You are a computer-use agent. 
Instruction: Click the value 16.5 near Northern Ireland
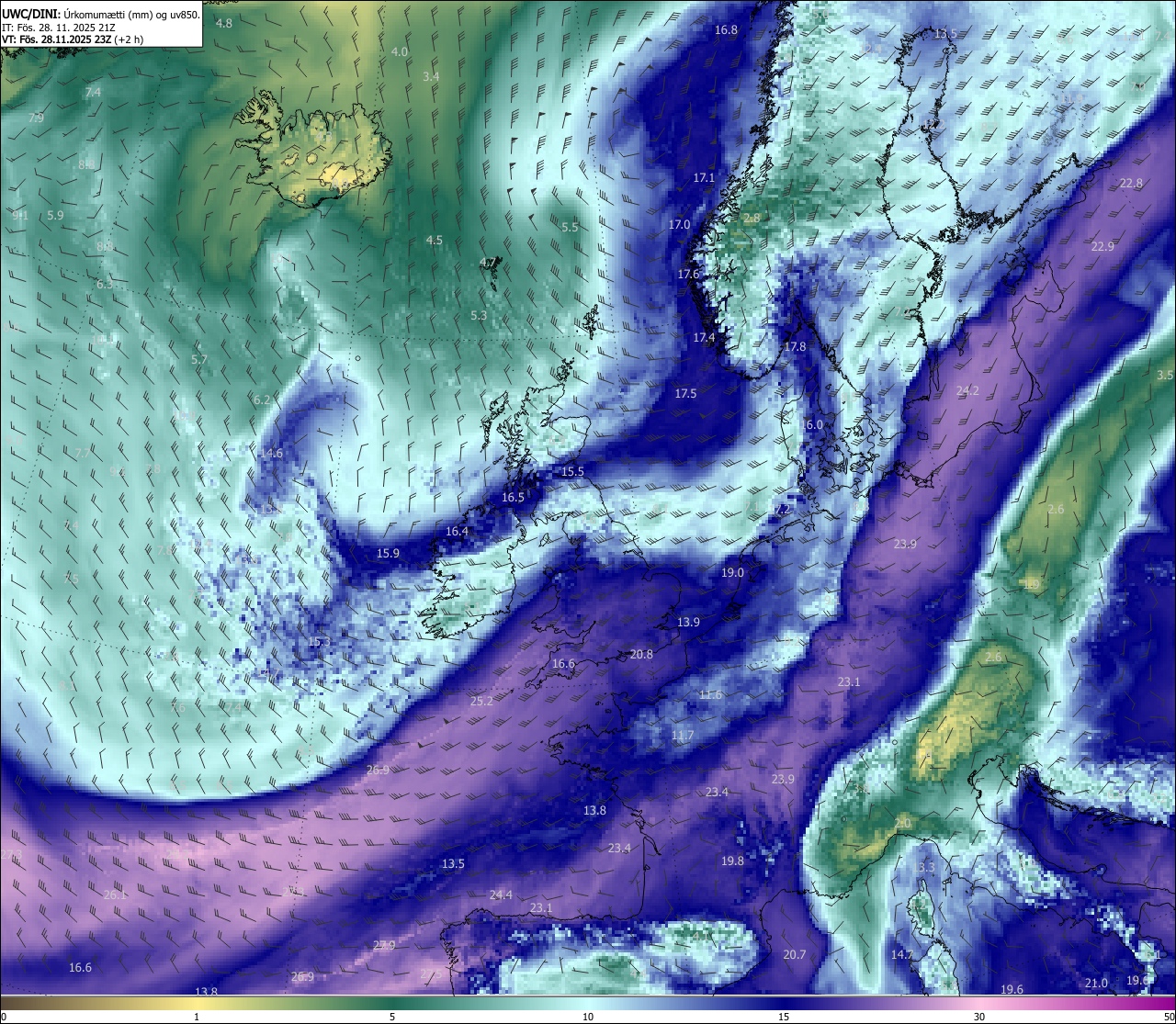513,498
